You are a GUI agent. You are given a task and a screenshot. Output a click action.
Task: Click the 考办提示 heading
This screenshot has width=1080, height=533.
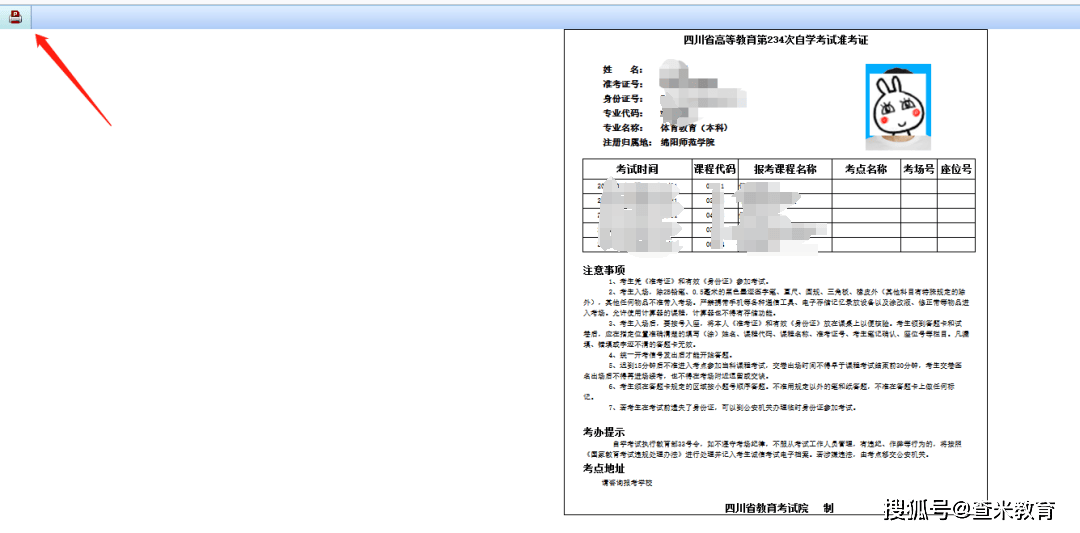point(603,432)
